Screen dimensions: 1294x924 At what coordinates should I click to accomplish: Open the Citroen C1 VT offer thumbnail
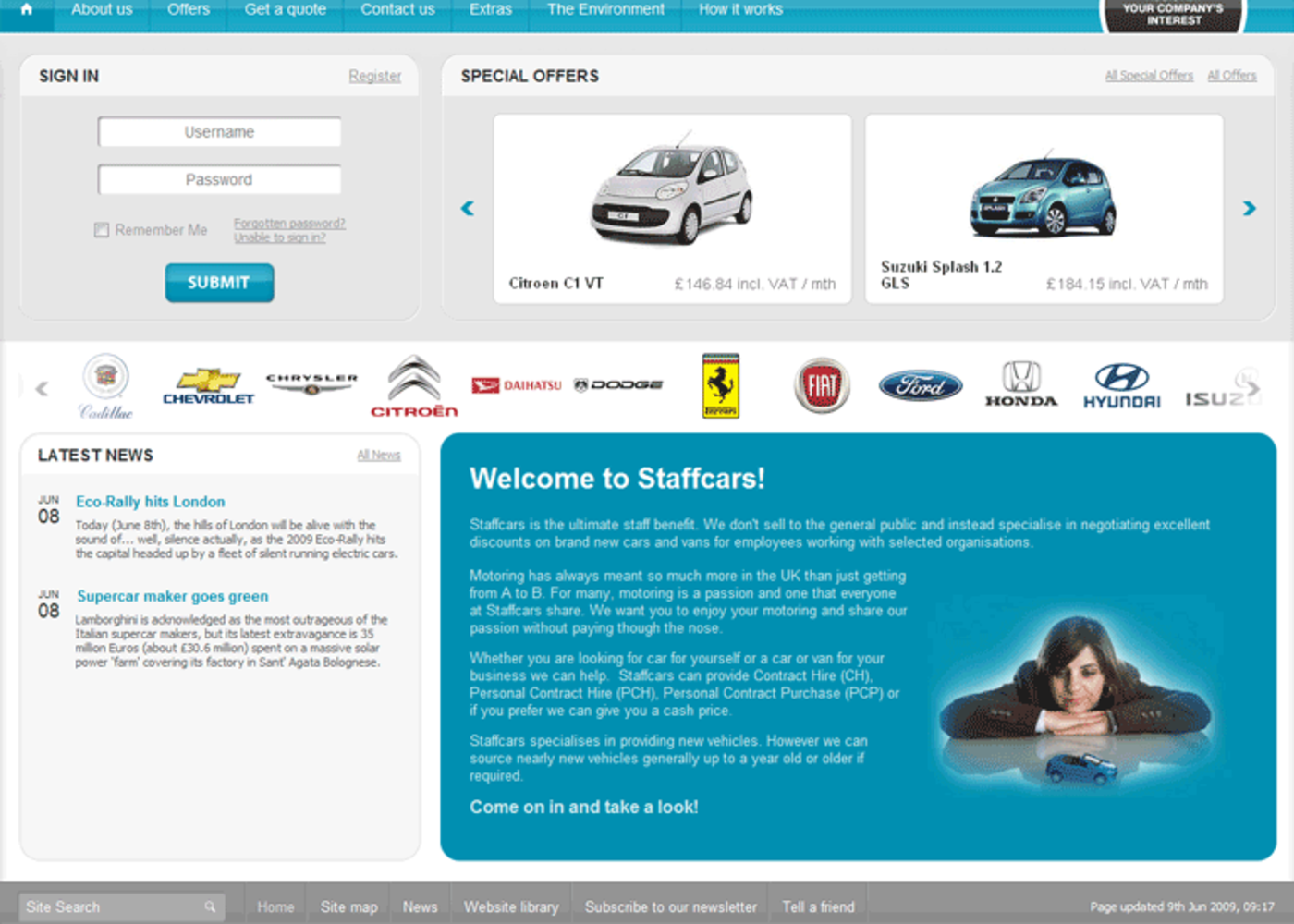(672, 192)
